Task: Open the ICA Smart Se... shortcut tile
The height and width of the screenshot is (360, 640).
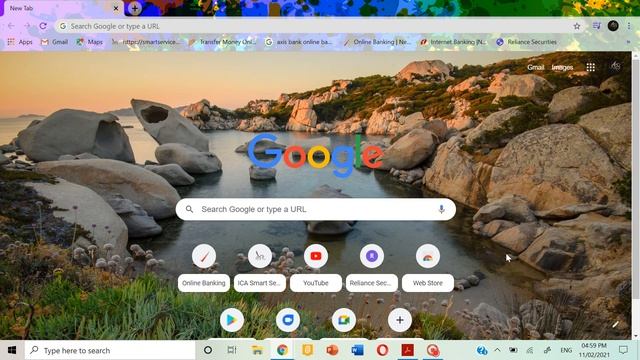Action: click(x=260, y=267)
